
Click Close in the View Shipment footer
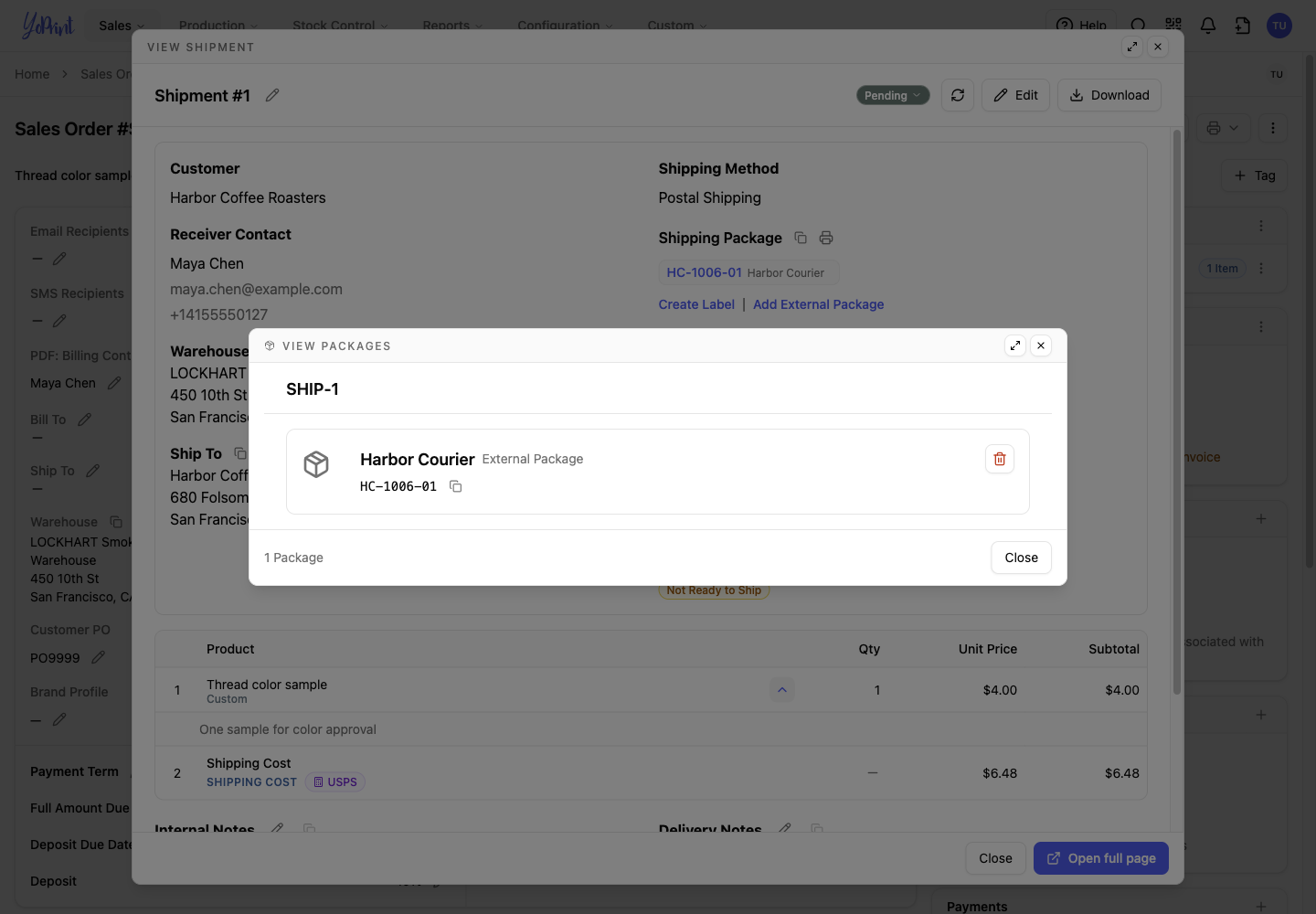pos(995,858)
